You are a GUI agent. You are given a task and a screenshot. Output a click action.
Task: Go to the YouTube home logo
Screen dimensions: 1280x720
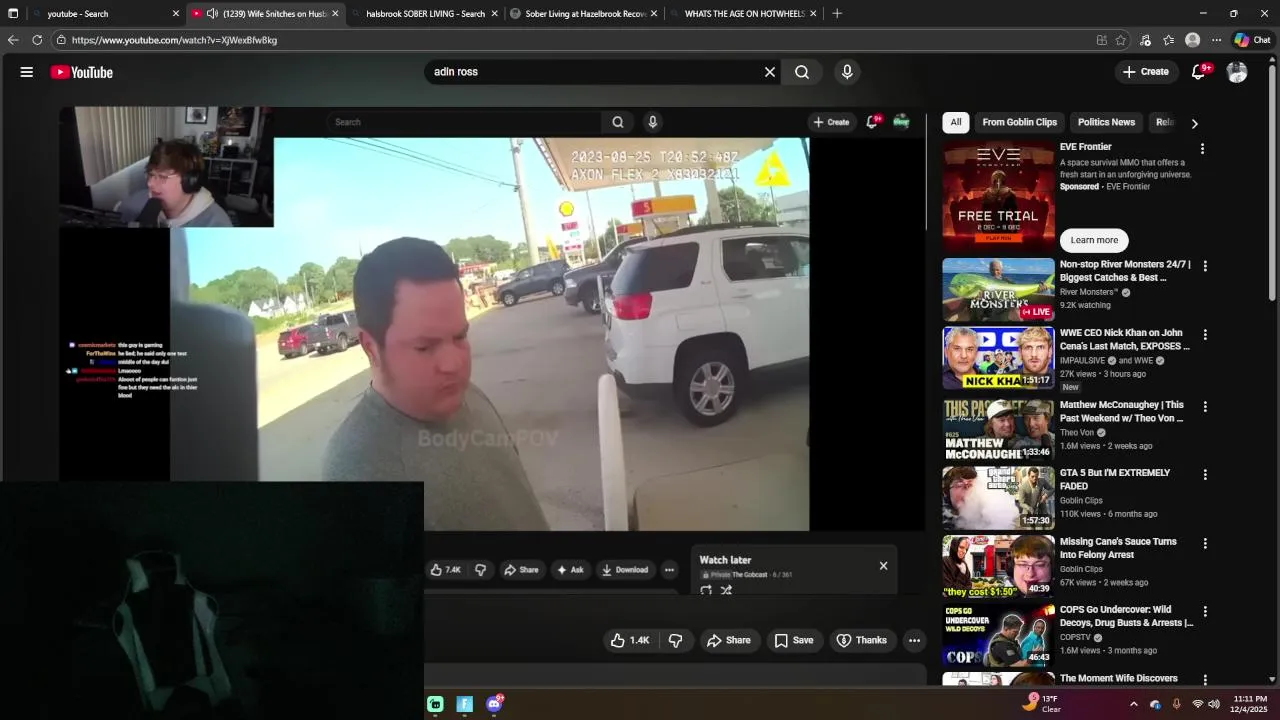(x=82, y=72)
